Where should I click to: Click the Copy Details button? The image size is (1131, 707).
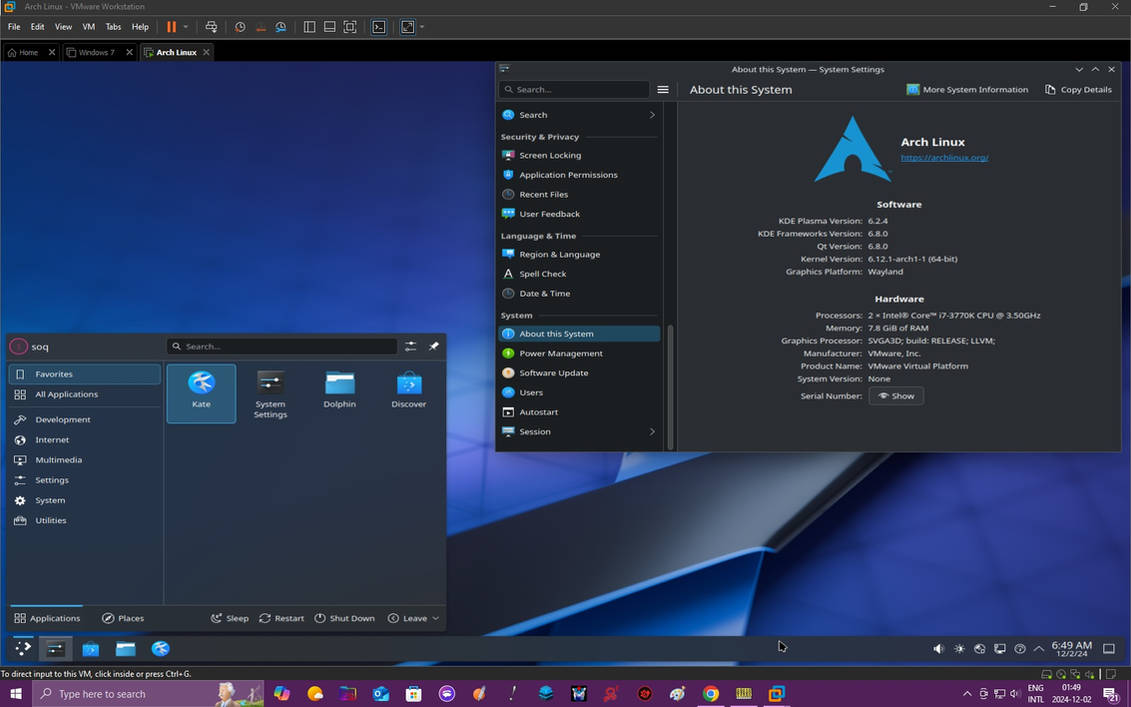(x=1078, y=89)
